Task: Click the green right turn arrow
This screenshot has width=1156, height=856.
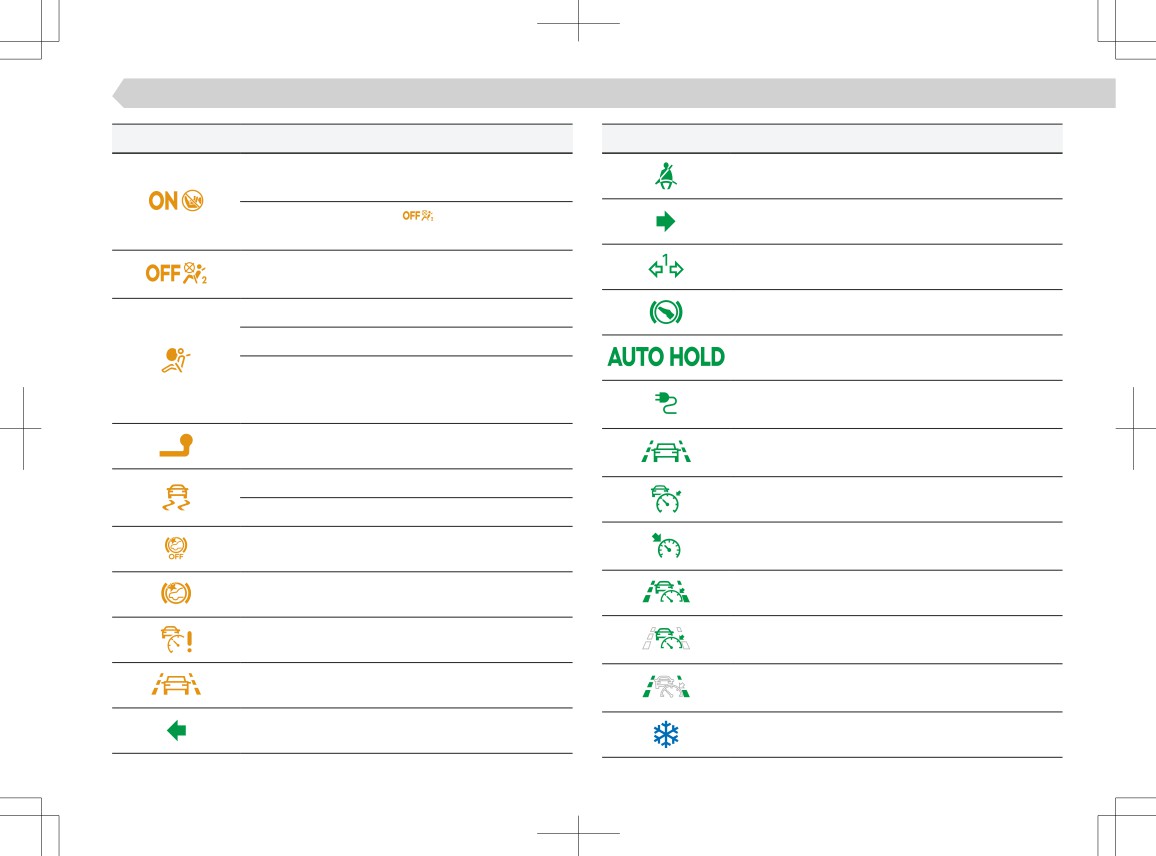Action: (666, 221)
